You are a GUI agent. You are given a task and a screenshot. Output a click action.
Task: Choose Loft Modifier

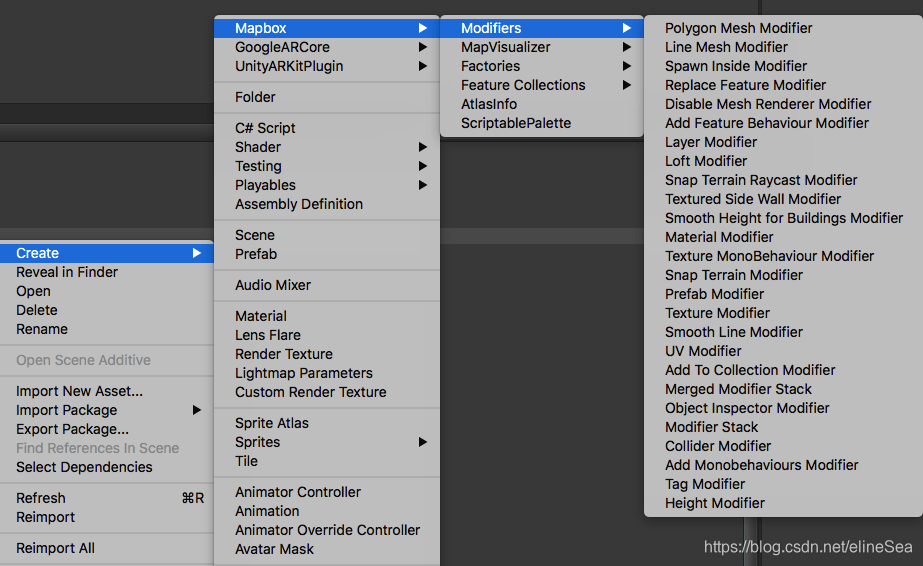[783, 161]
